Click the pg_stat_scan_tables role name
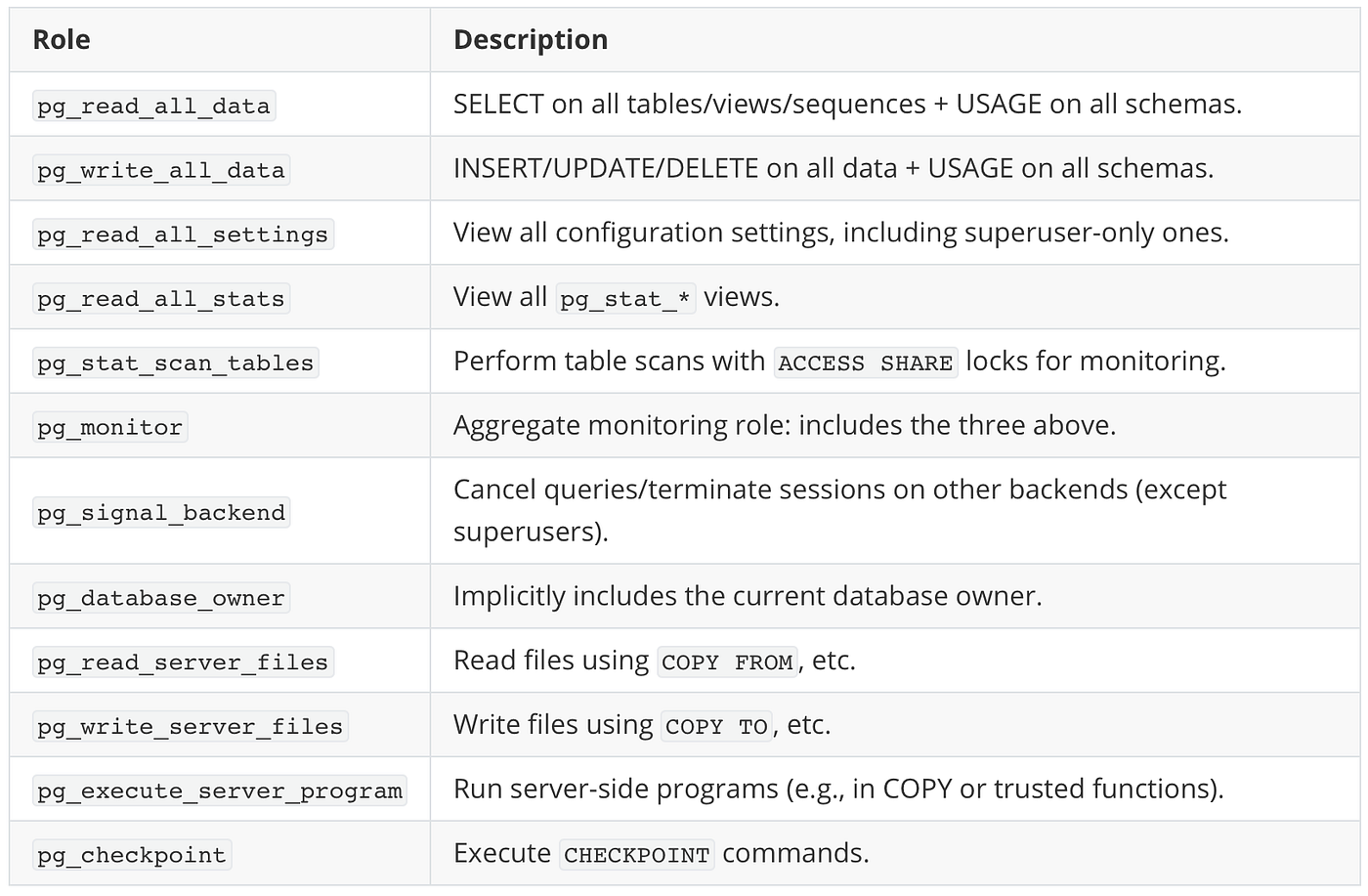This screenshot has width=1368, height=896. (x=176, y=363)
